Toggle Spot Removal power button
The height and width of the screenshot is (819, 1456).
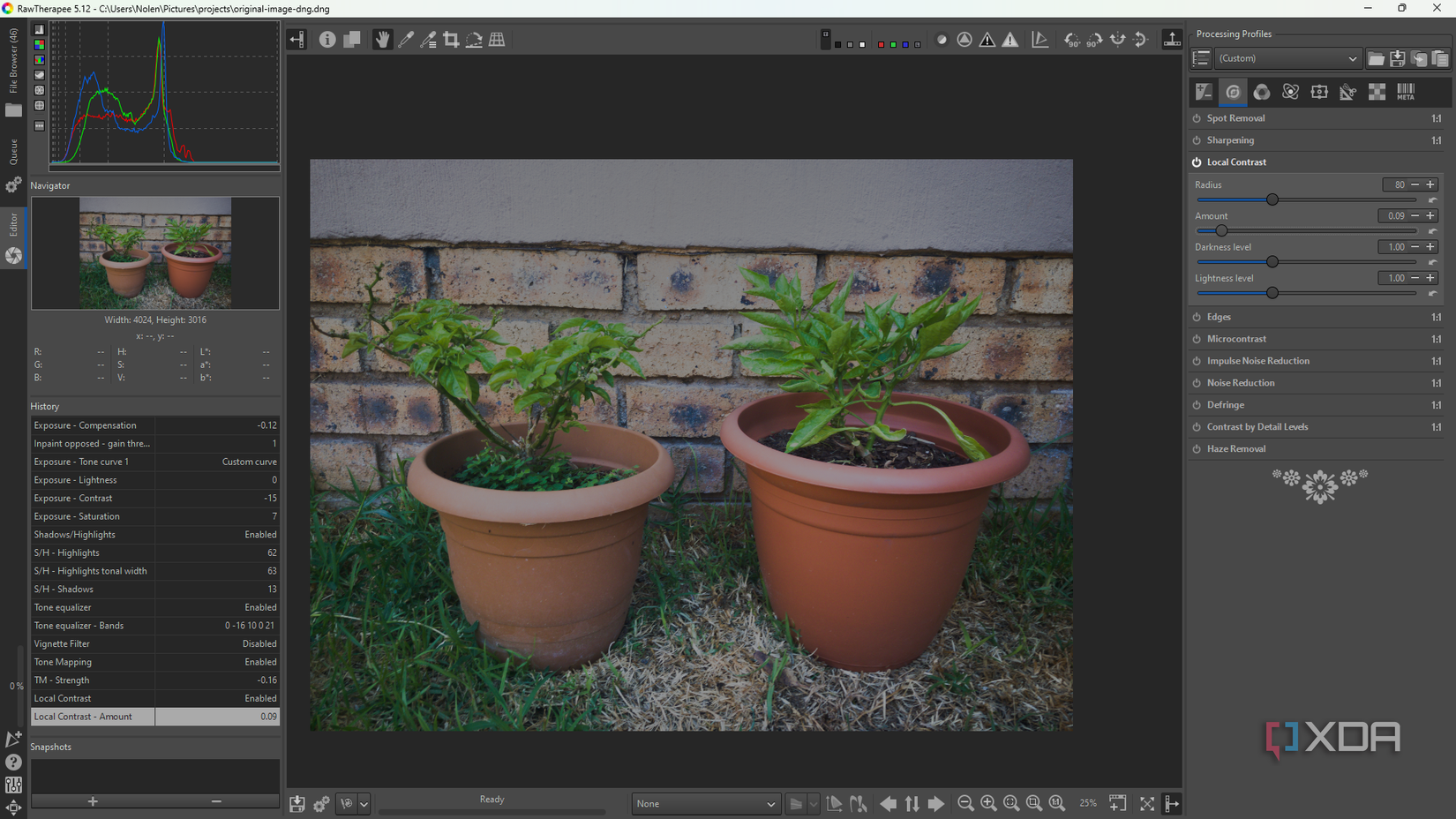pos(1197,118)
